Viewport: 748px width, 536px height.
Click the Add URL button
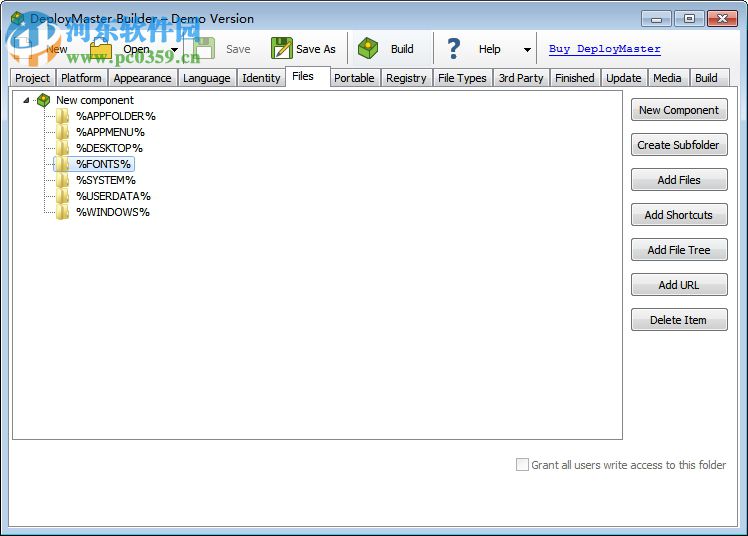[x=679, y=285]
